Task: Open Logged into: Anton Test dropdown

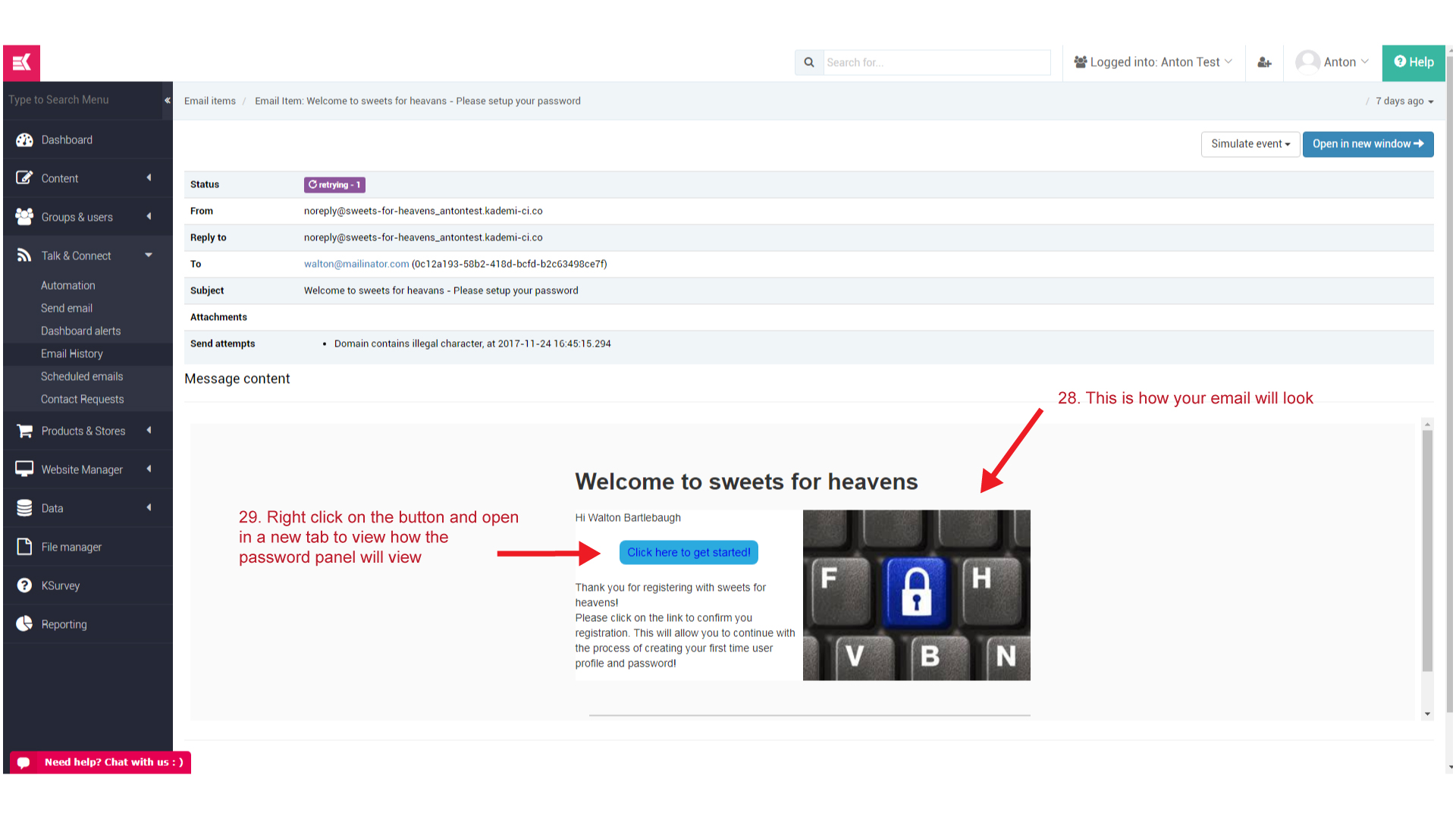Action: pos(1153,62)
